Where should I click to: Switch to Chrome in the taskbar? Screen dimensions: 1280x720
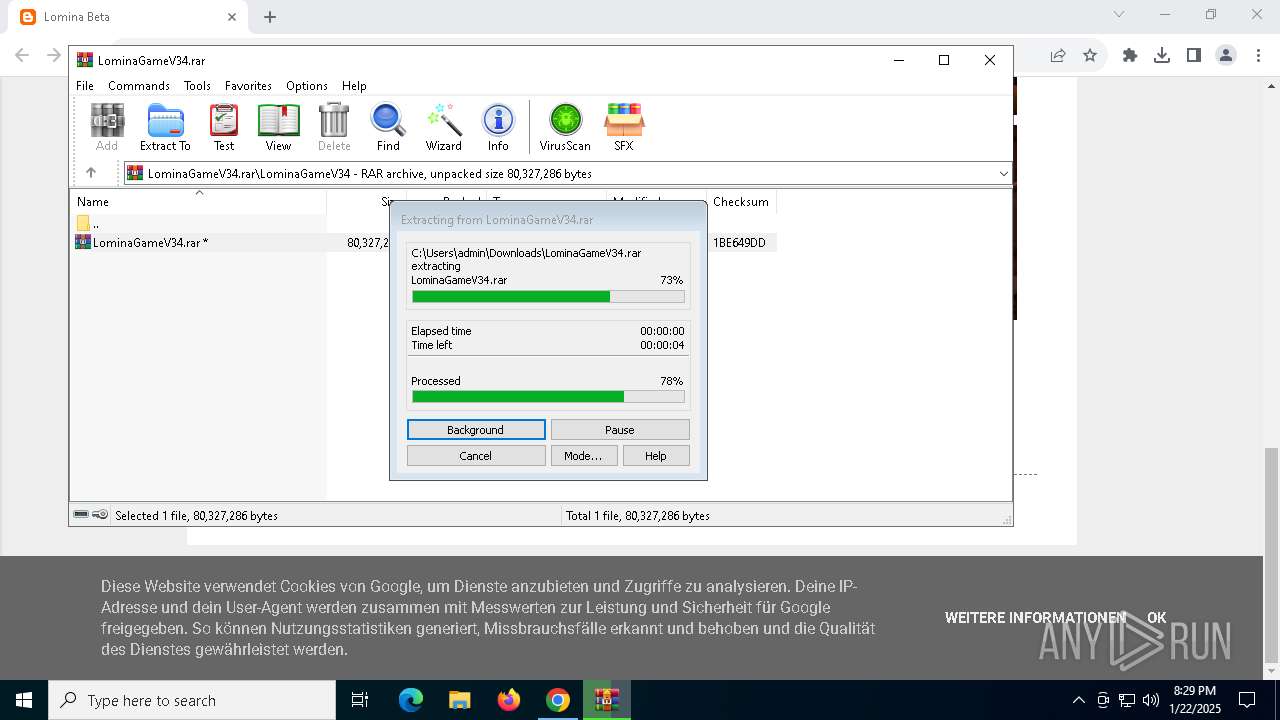coord(558,700)
